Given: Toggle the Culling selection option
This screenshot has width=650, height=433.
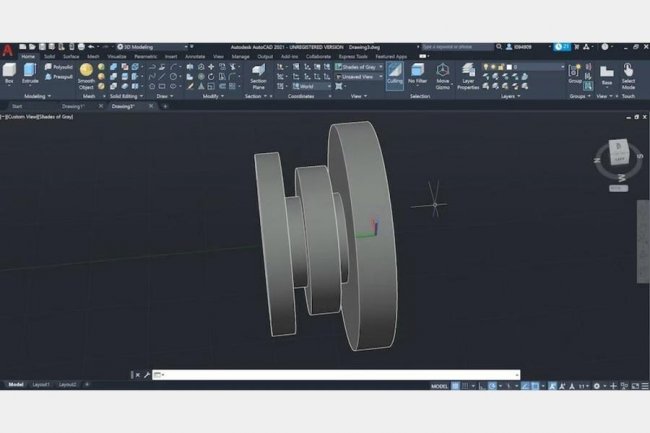Looking at the screenshot, I should [x=395, y=75].
